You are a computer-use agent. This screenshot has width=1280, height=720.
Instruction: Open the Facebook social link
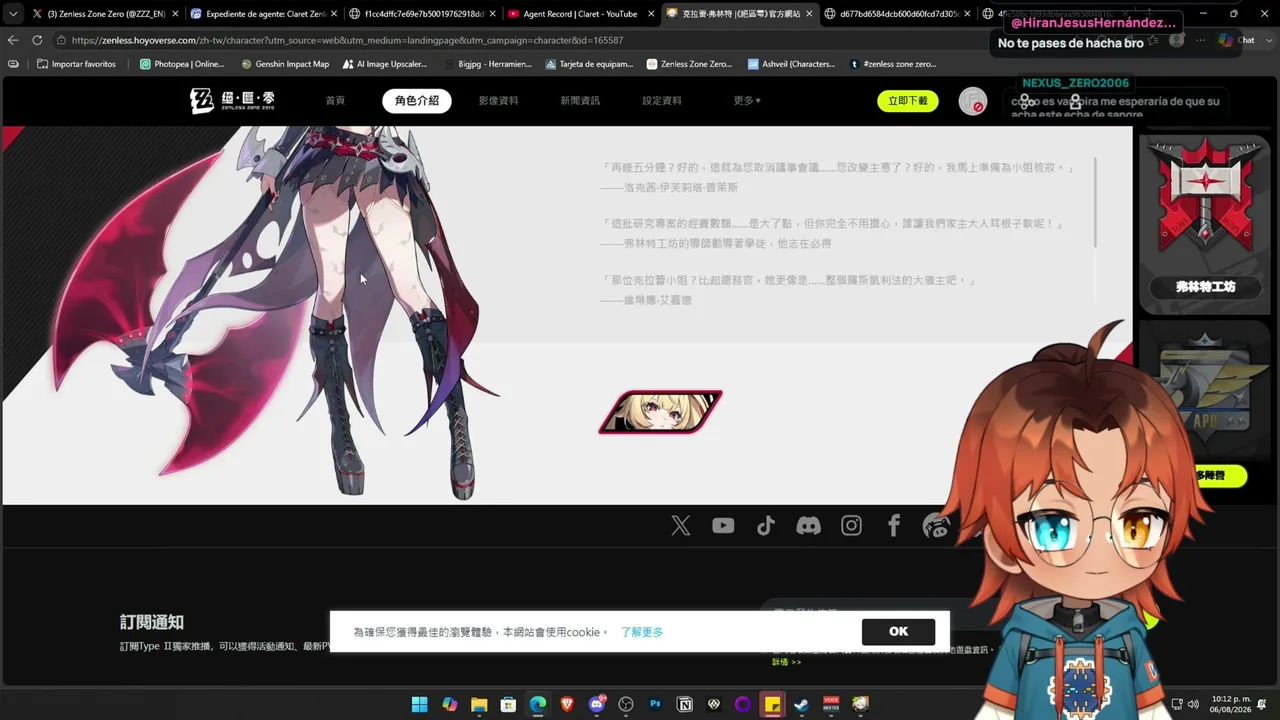(x=894, y=526)
